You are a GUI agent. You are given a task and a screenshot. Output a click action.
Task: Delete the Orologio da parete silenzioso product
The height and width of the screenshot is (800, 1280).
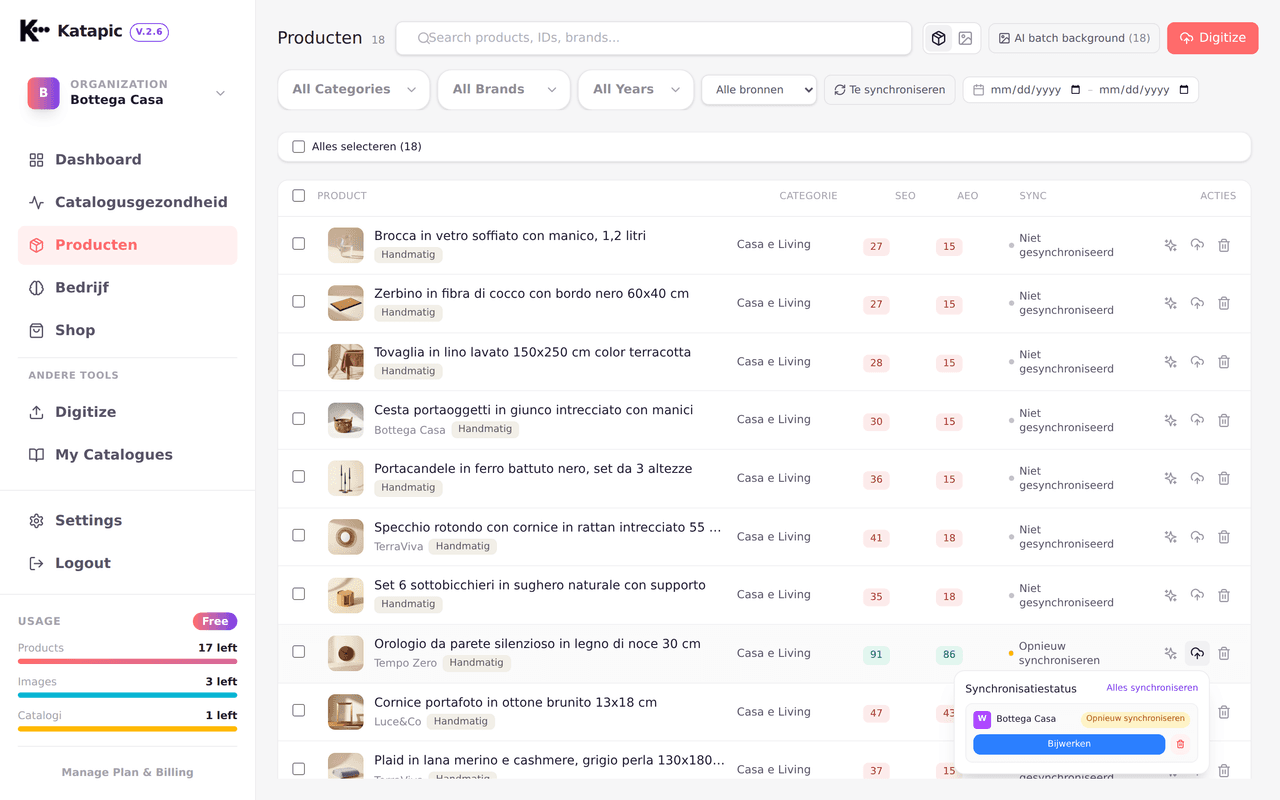point(1224,653)
